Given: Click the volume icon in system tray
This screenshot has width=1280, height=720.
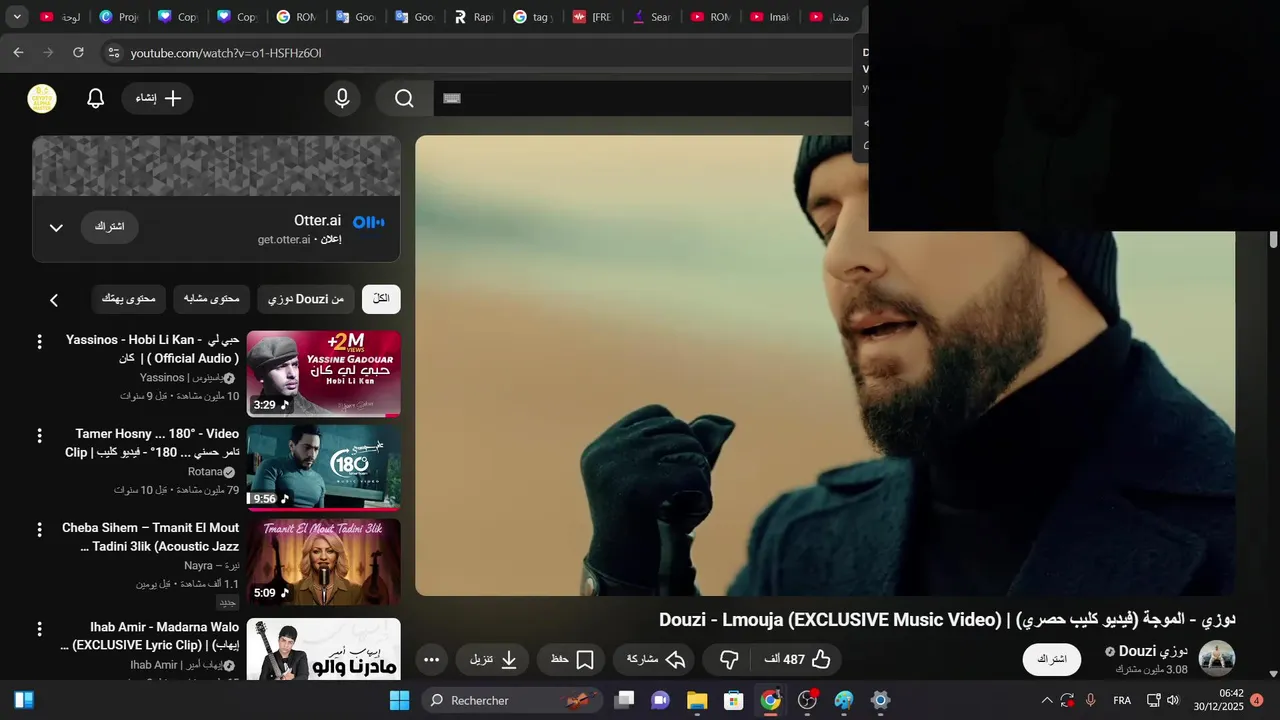Looking at the screenshot, I should point(1173,700).
